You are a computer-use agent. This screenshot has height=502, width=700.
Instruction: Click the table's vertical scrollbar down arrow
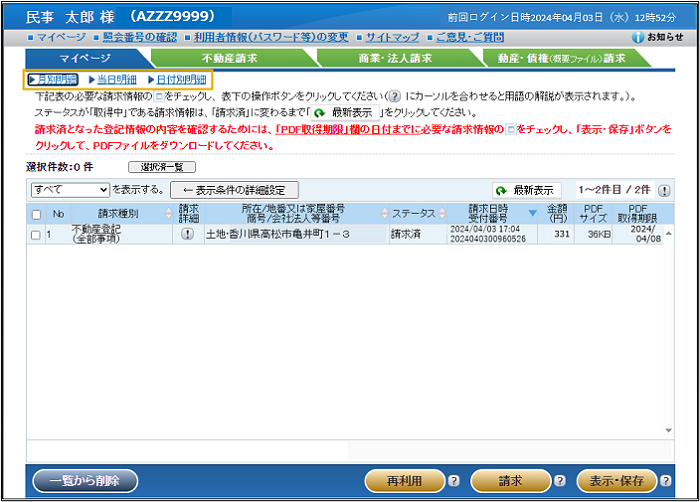tap(668, 431)
